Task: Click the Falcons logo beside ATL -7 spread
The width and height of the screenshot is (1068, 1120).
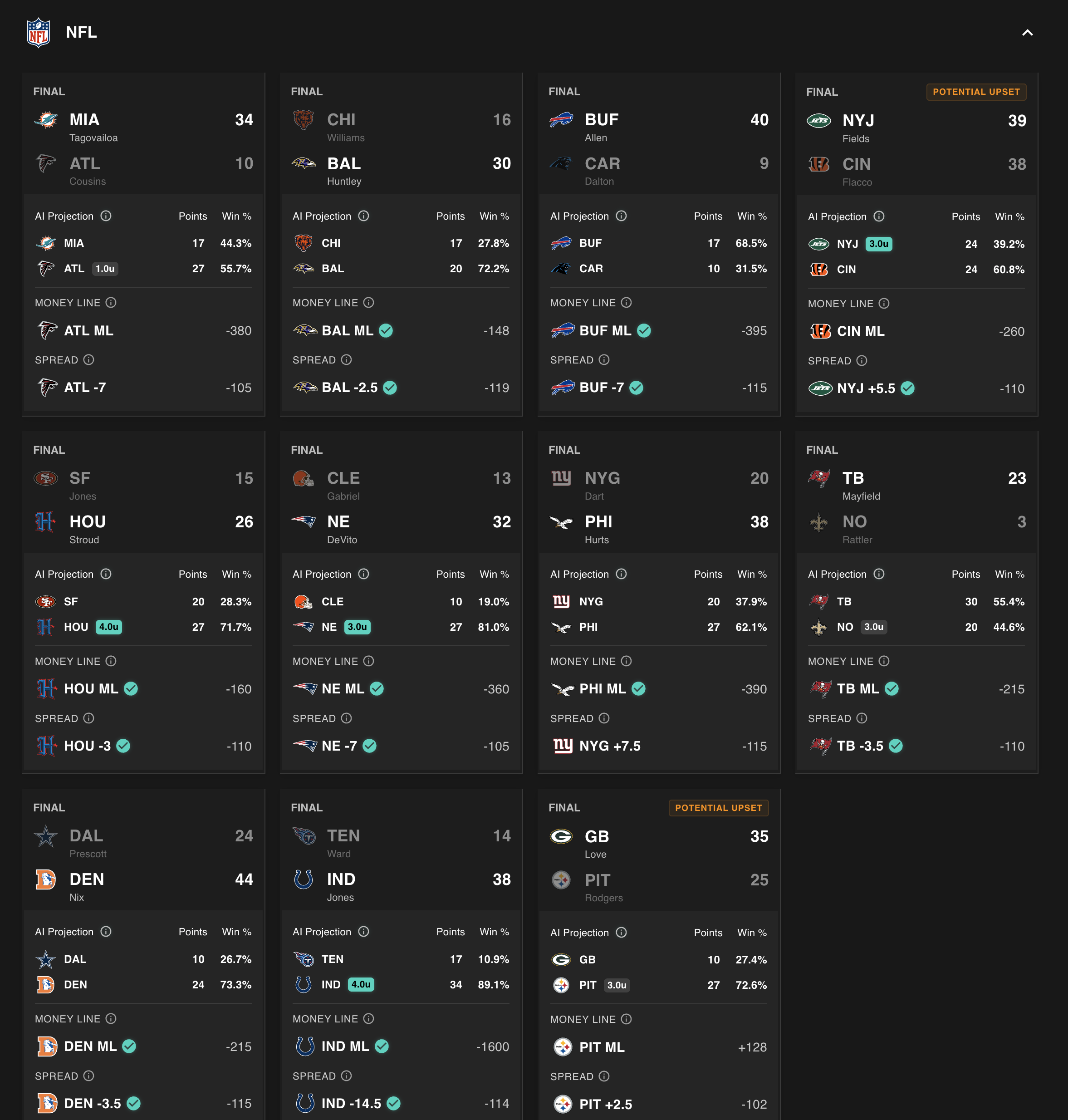Action: click(x=47, y=388)
